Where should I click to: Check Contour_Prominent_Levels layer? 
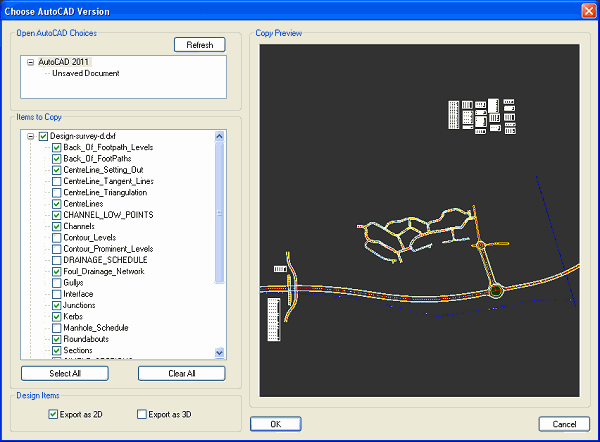coord(57,249)
